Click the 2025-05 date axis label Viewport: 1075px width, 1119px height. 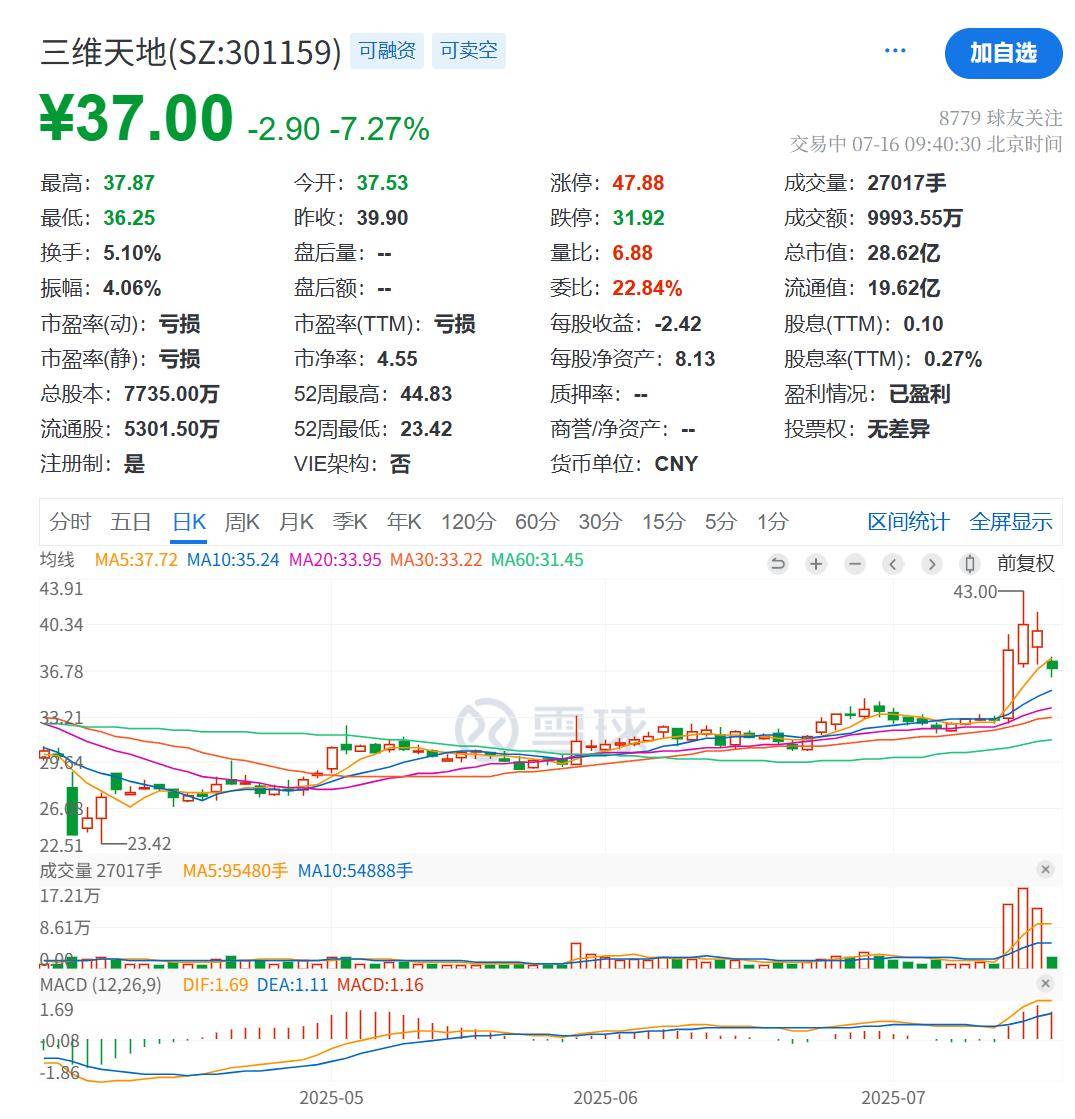click(x=331, y=1098)
